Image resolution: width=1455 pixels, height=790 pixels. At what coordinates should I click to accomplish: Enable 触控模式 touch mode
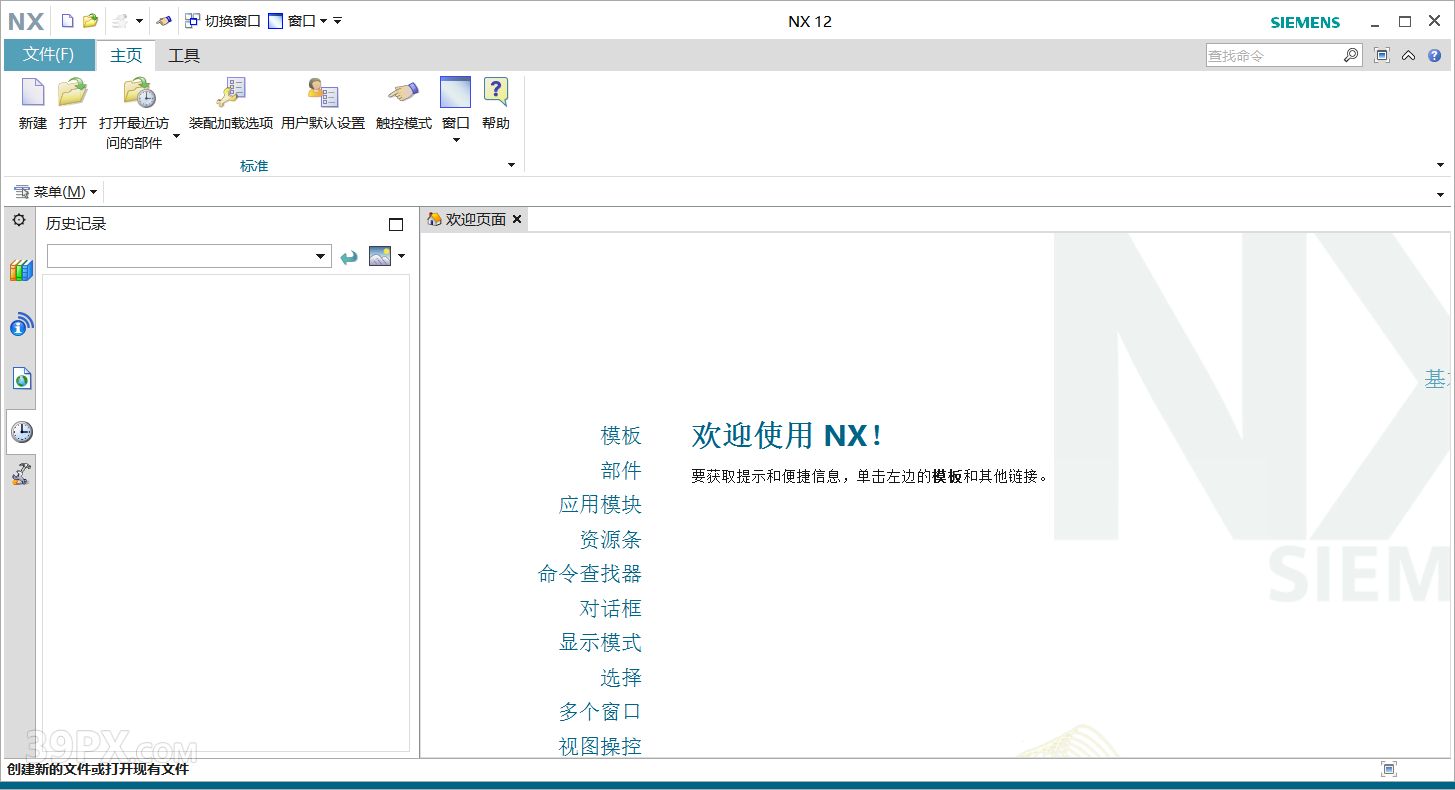[404, 92]
